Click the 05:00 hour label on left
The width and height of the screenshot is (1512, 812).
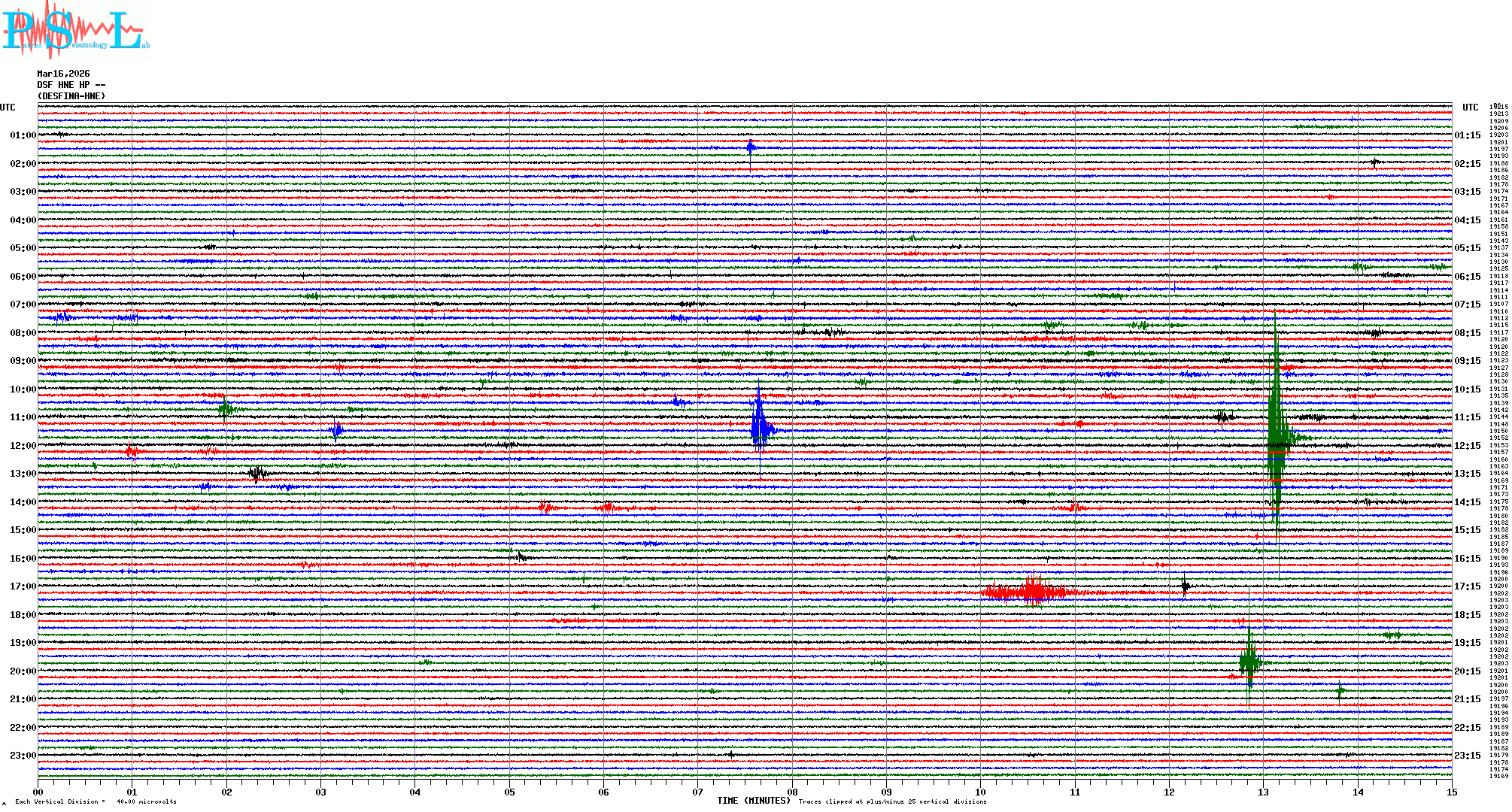[x=23, y=248]
